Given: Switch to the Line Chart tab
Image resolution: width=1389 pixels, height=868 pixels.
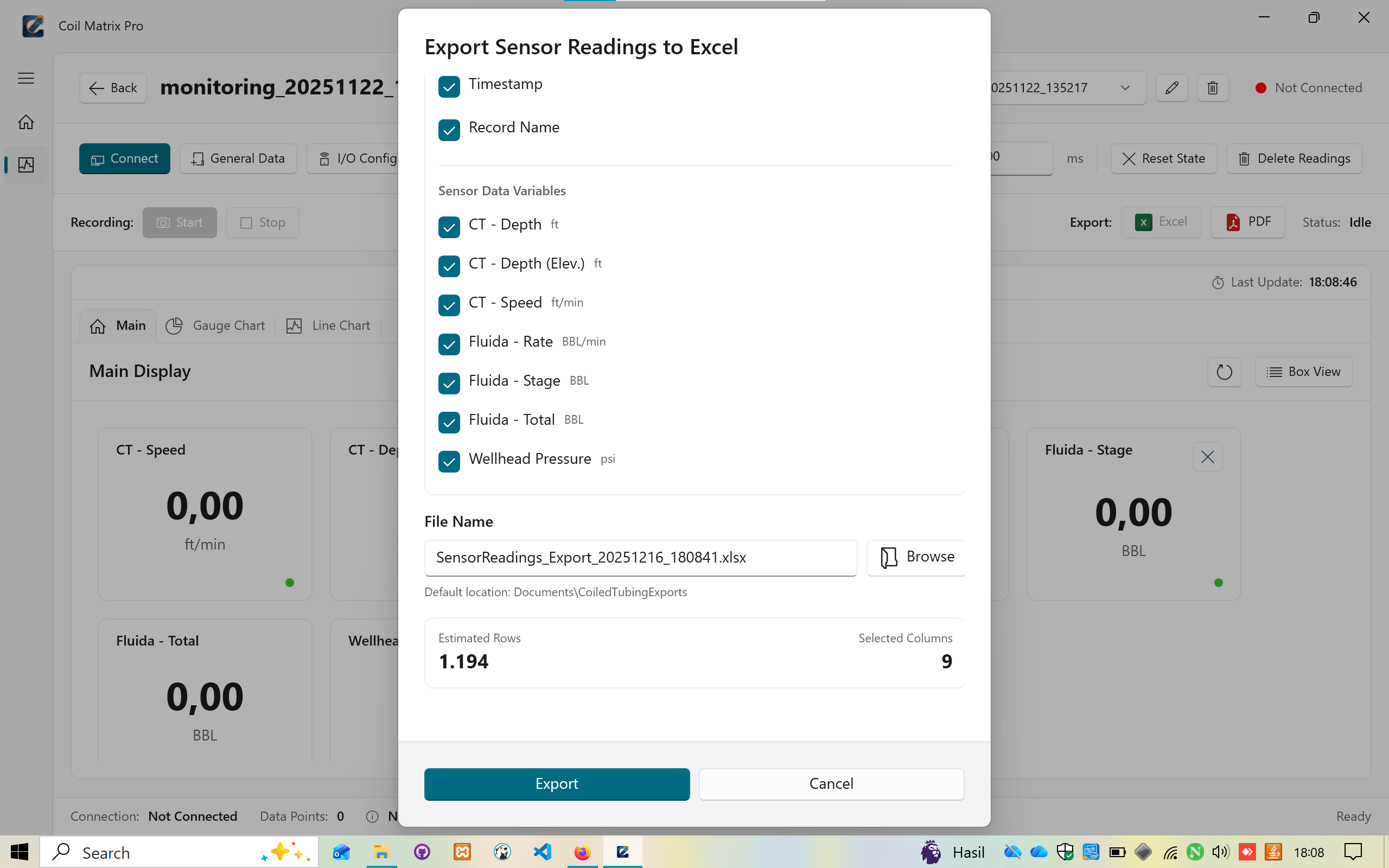Looking at the screenshot, I should tap(328, 325).
